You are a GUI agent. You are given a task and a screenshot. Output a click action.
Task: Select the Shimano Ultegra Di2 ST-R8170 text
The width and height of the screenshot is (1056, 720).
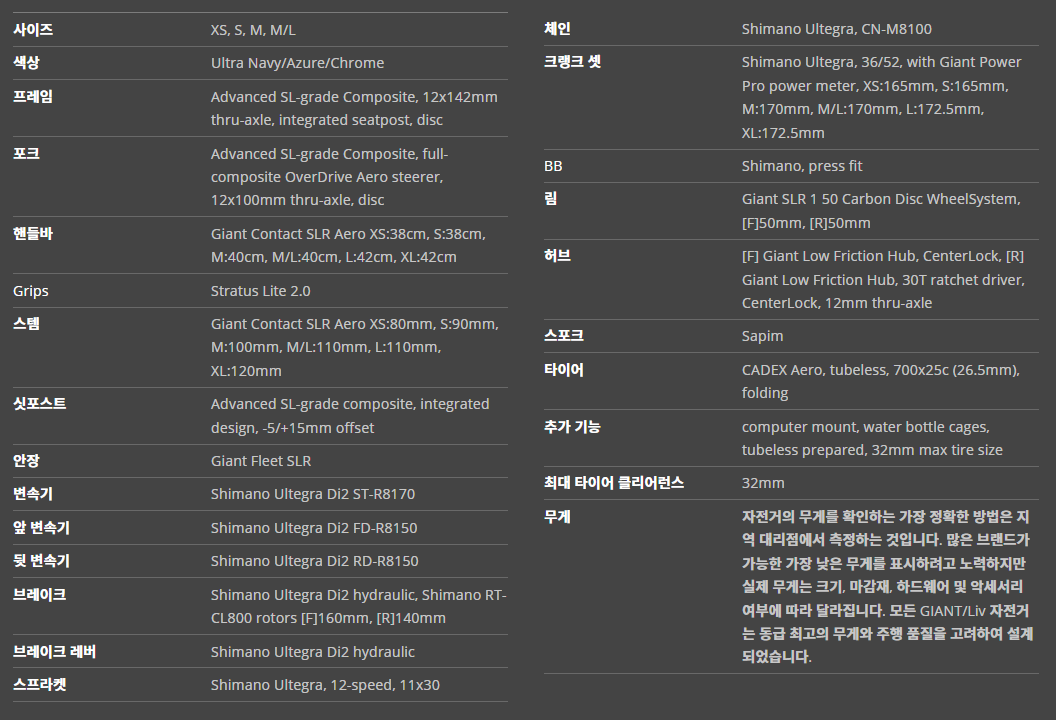(x=312, y=494)
